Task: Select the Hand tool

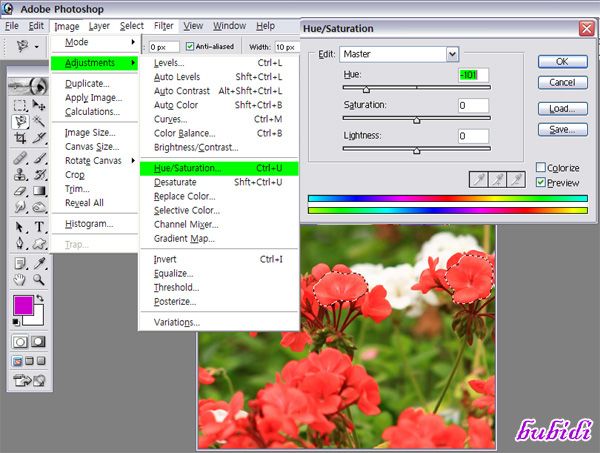Action: (20, 280)
